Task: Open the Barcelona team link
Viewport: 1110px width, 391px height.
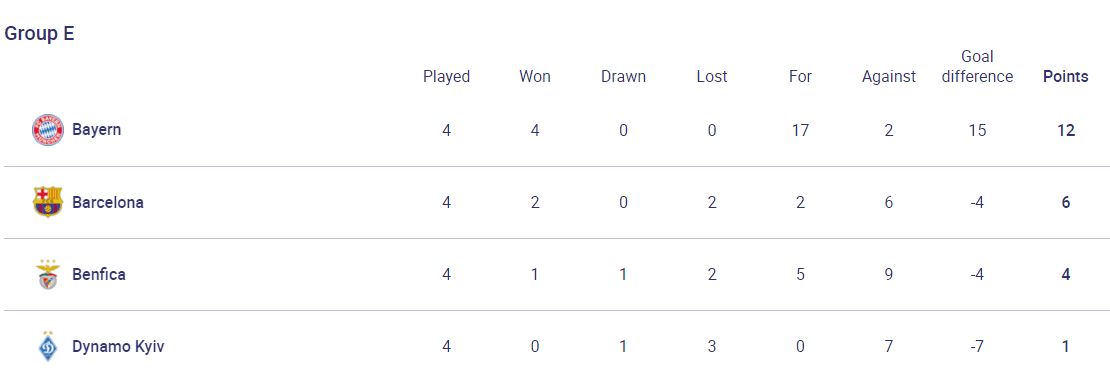Action: coord(108,203)
